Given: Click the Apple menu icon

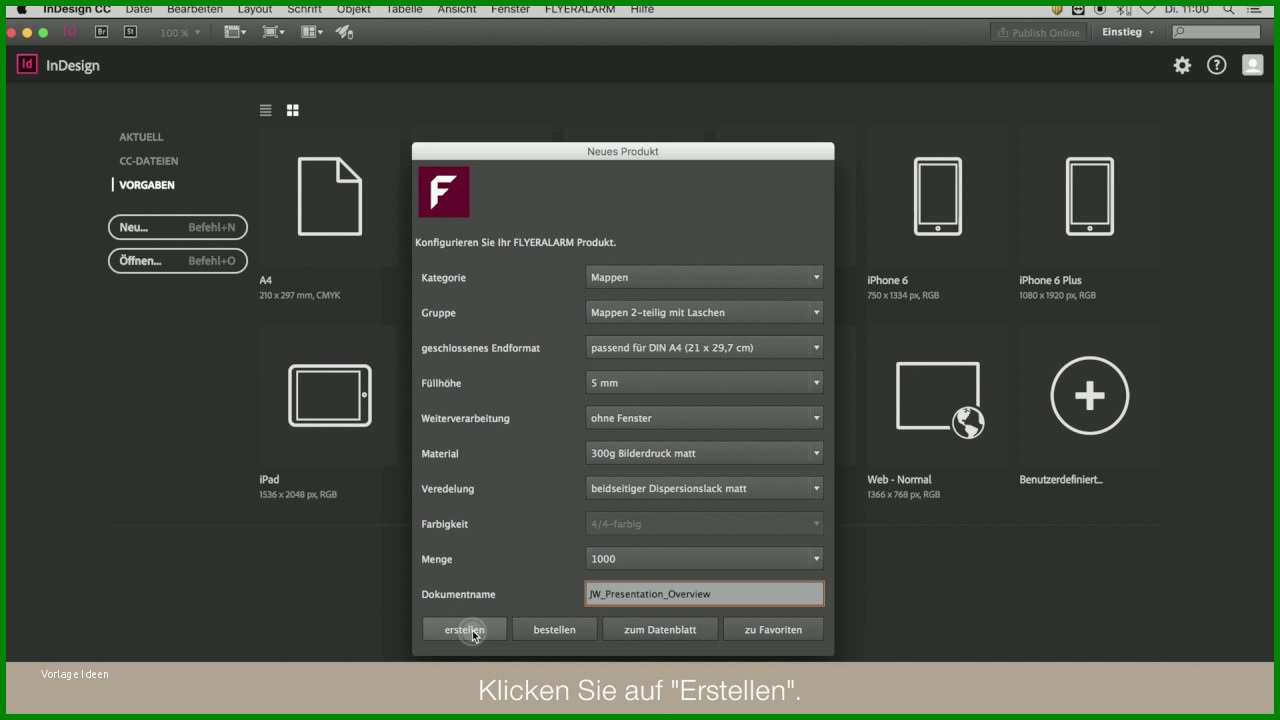Looking at the screenshot, I should tap(21, 9).
